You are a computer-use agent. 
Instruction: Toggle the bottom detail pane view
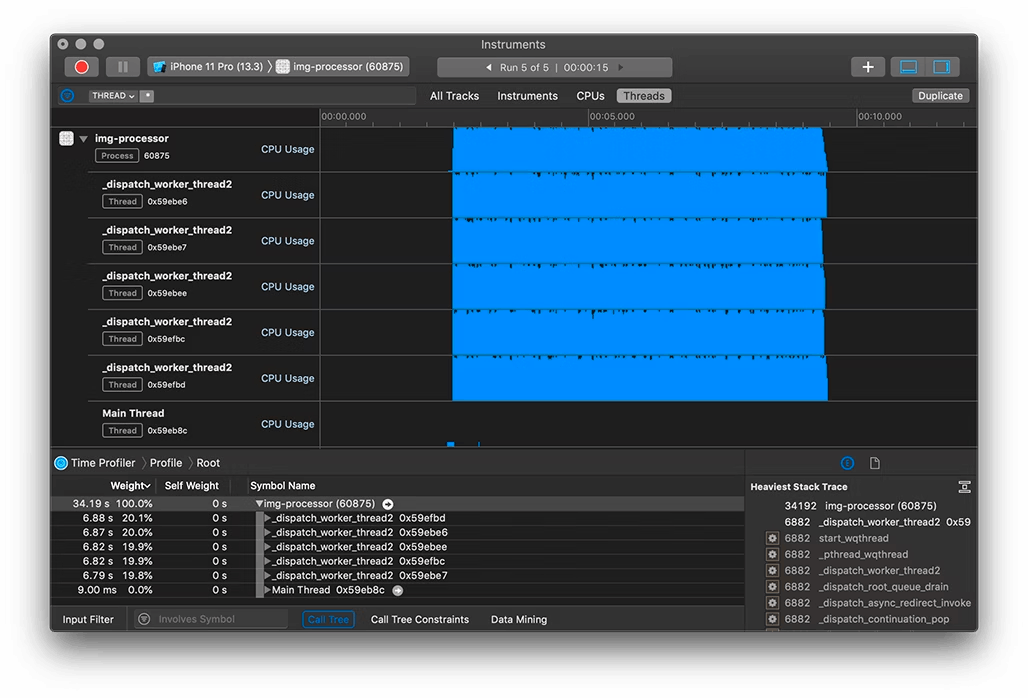pos(908,67)
